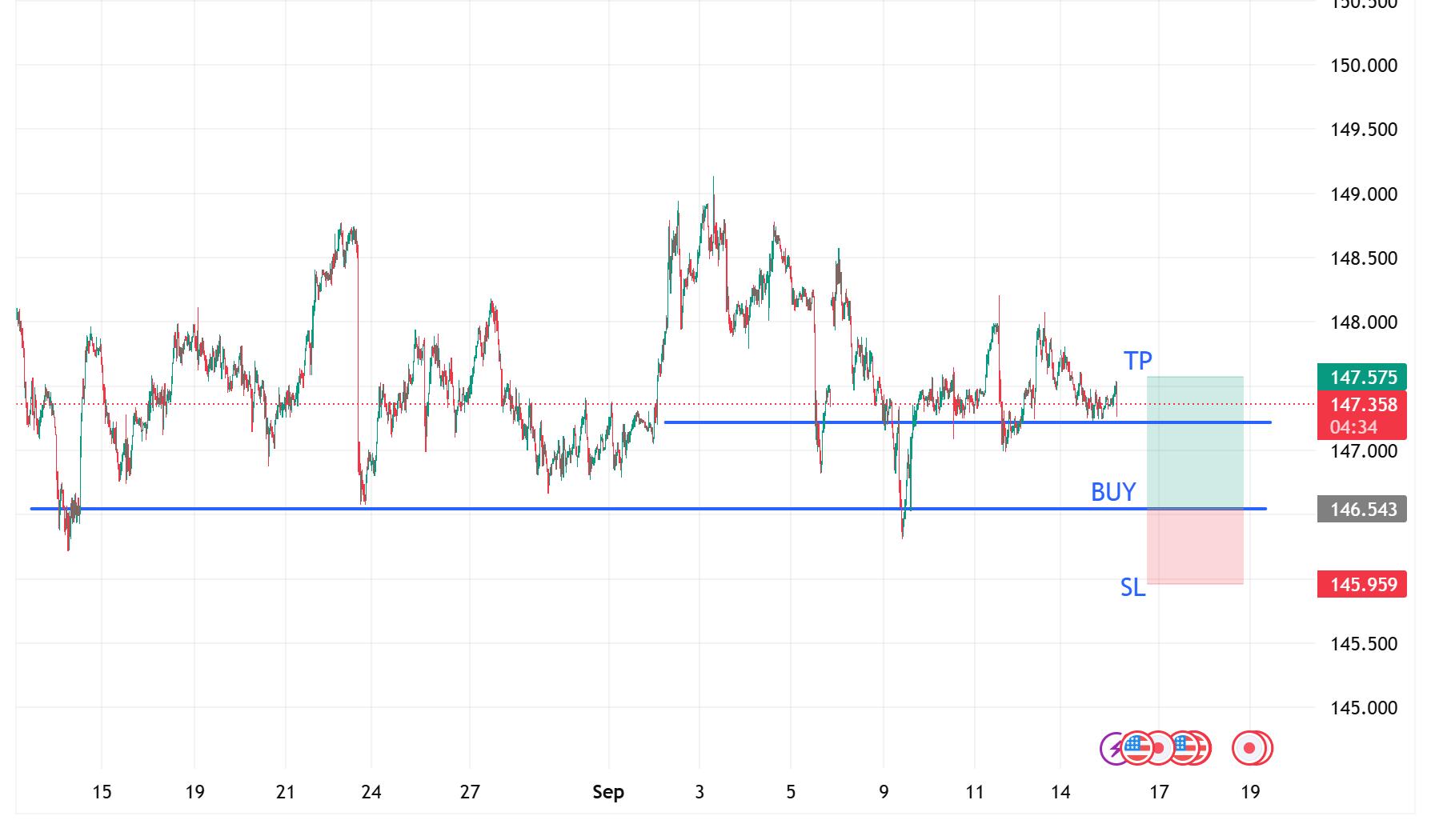Select the TP text annotation
1431x840 pixels.
(x=1137, y=361)
